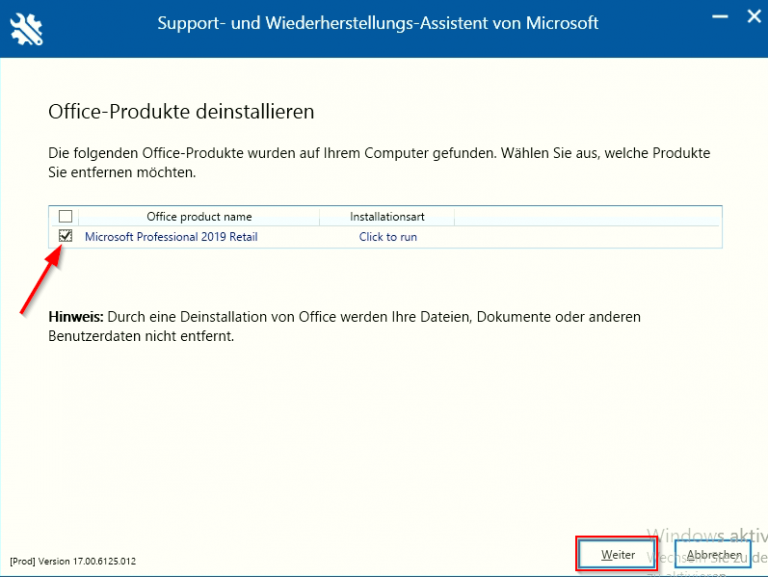Click the Windows aktivieren watermark
Image resolution: width=768 pixels, height=577 pixels.
(705, 536)
